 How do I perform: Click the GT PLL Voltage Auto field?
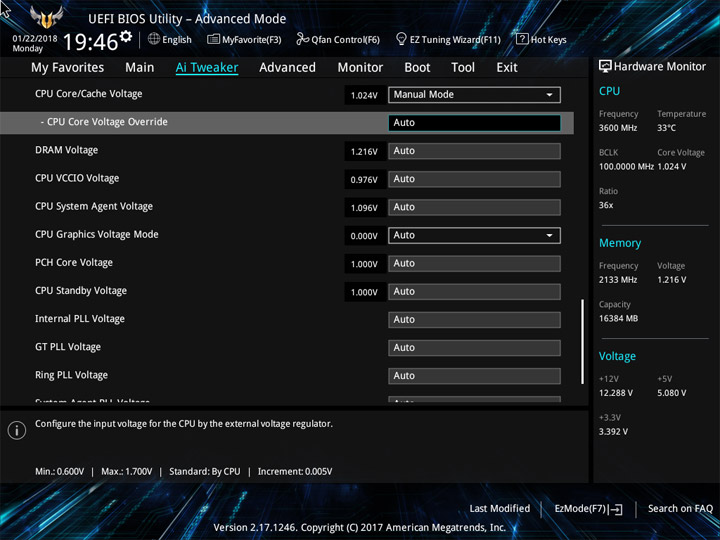click(474, 348)
